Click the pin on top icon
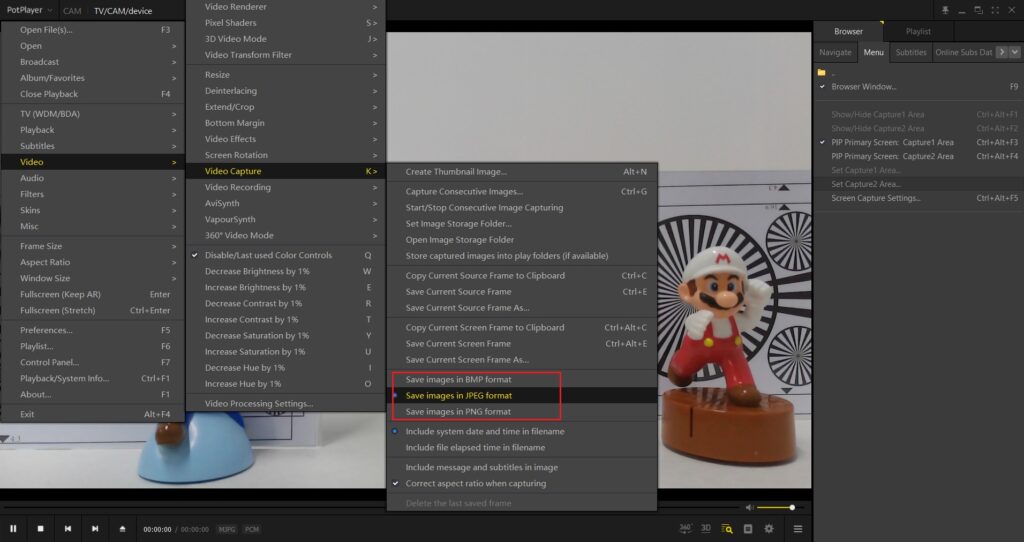This screenshot has width=1024, height=542. point(945,10)
